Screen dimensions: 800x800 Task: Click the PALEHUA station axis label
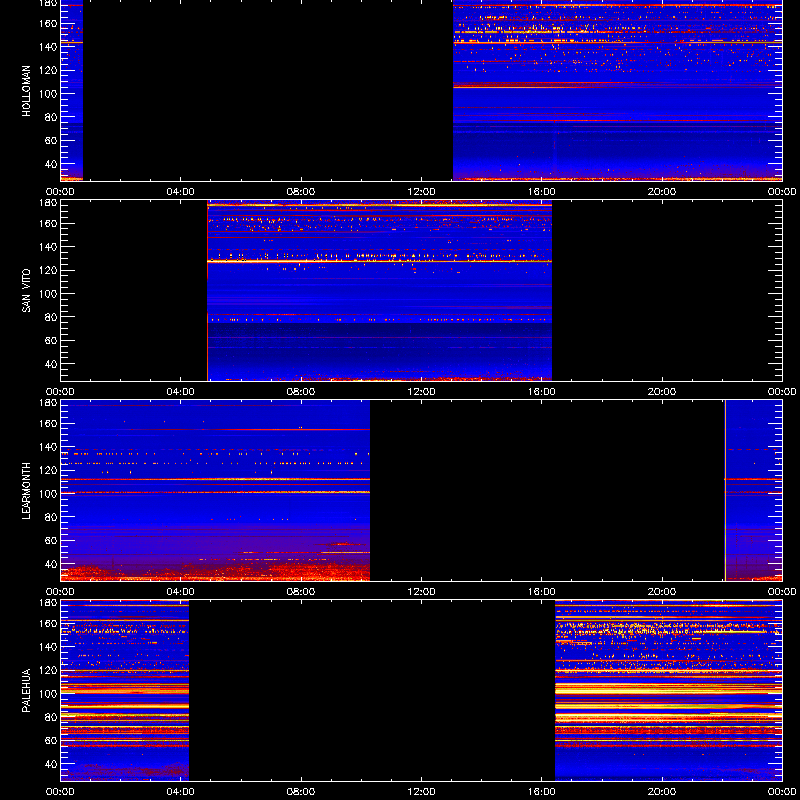pos(27,691)
